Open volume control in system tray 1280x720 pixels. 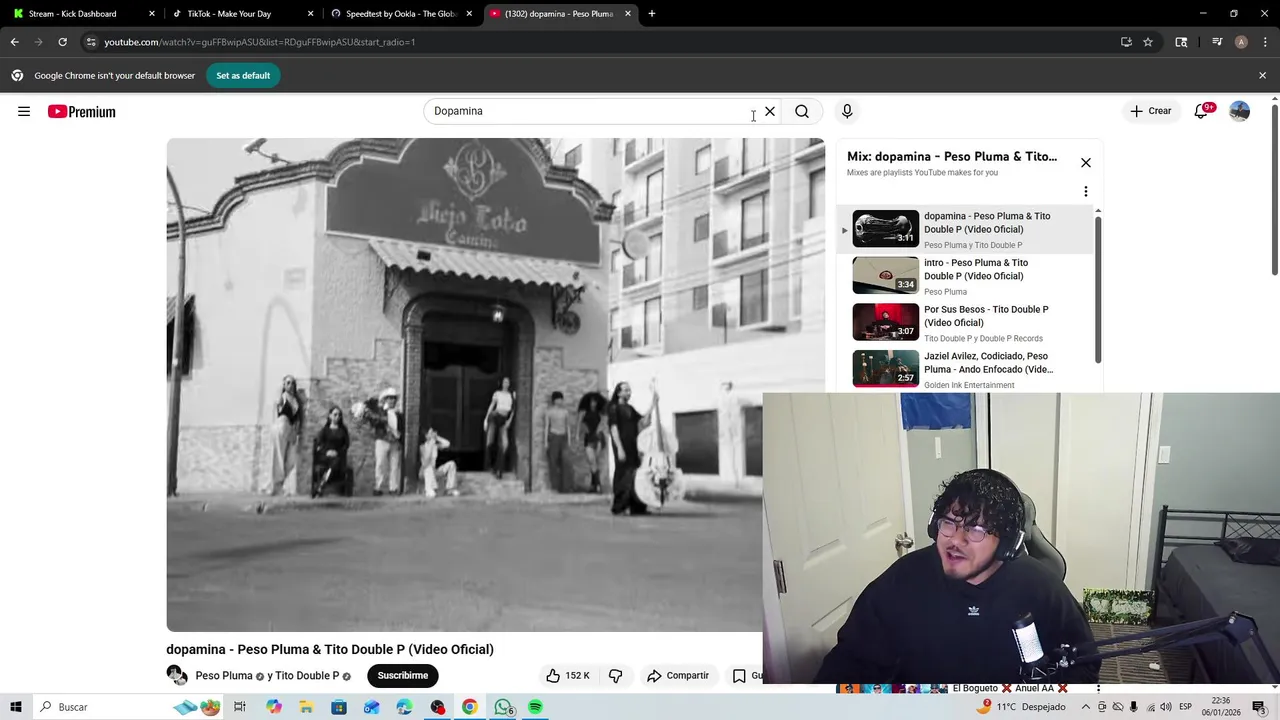coord(1165,707)
